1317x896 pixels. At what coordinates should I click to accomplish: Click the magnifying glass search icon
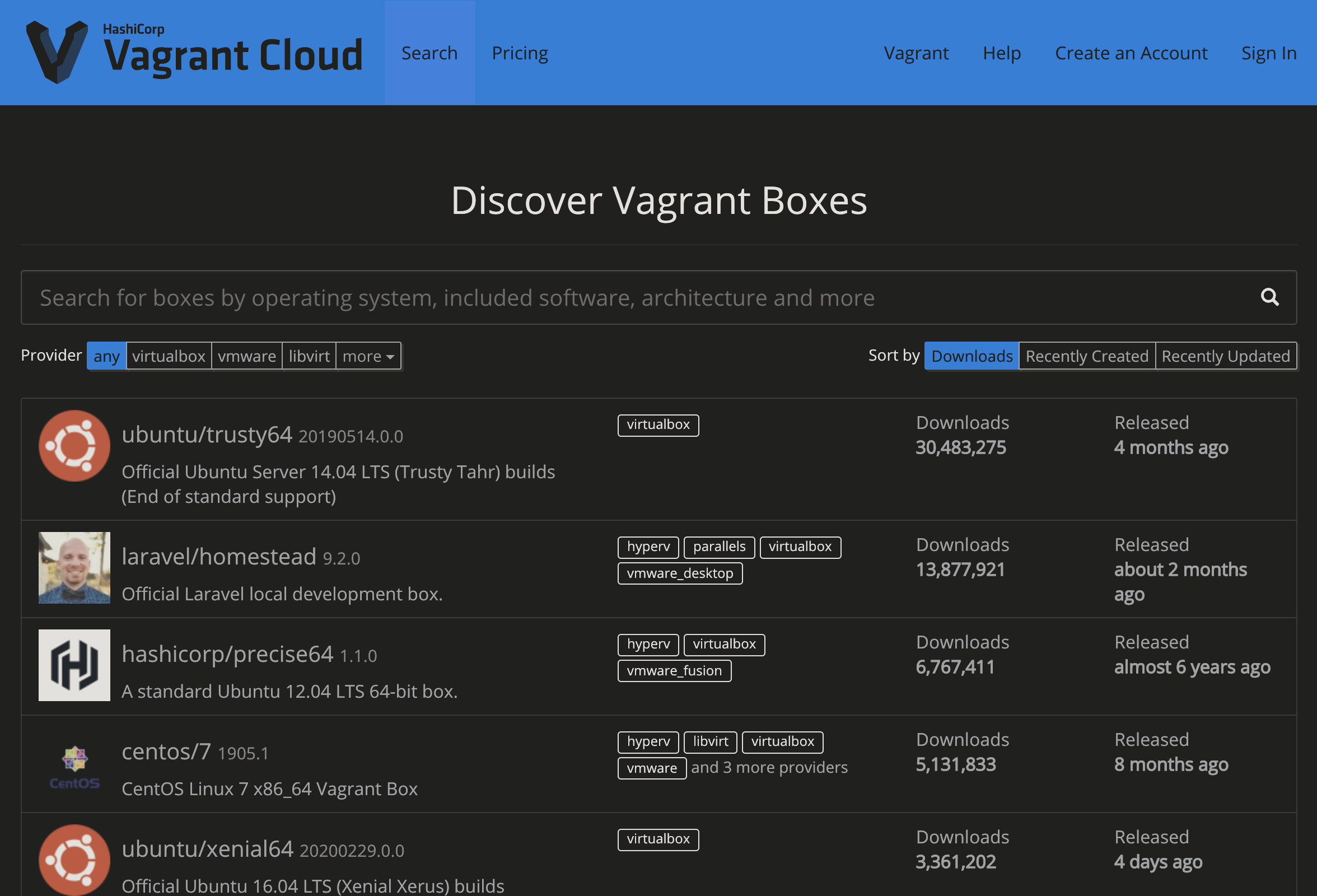coord(1269,297)
